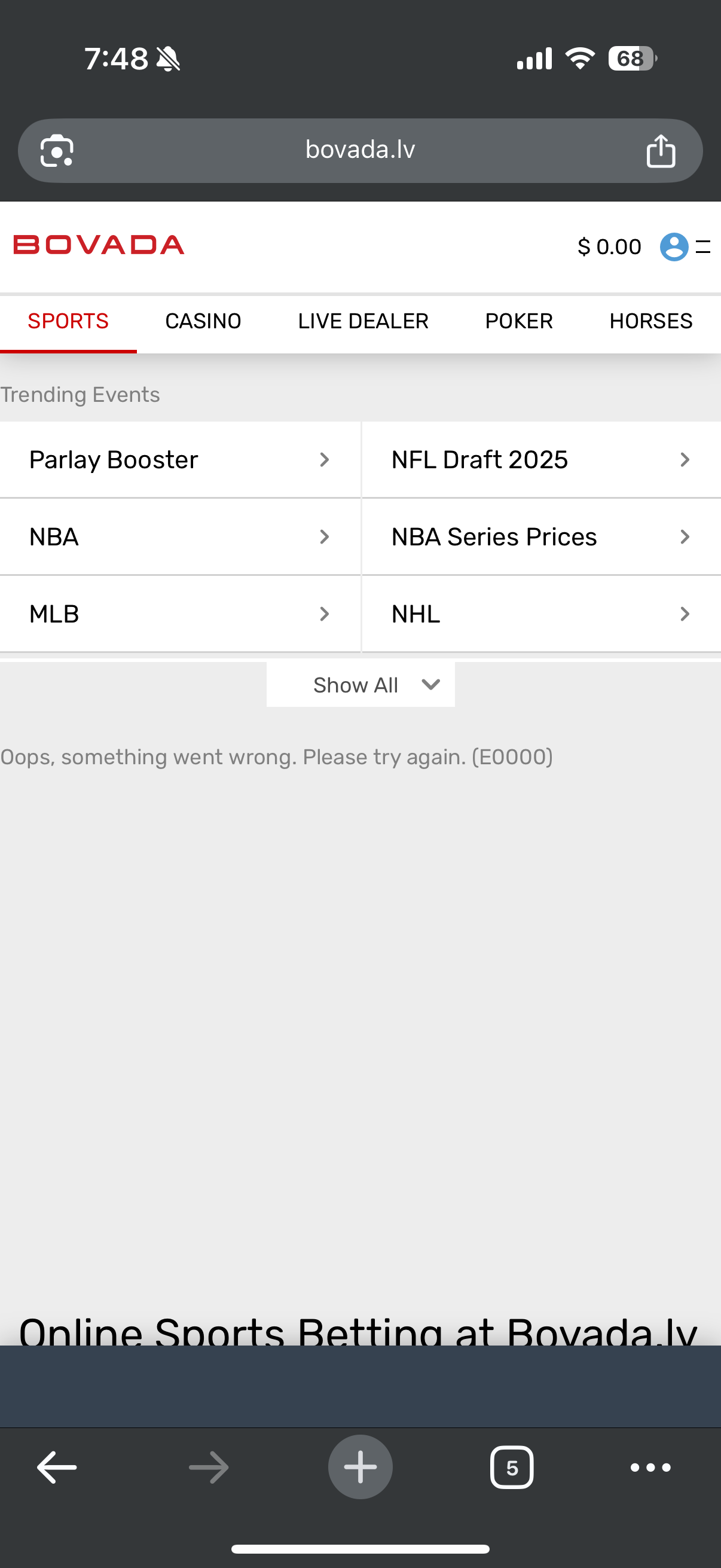Open the three-dot browser menu
The width and height of the screenshot is (721, 1568).
pos(650,1468)
